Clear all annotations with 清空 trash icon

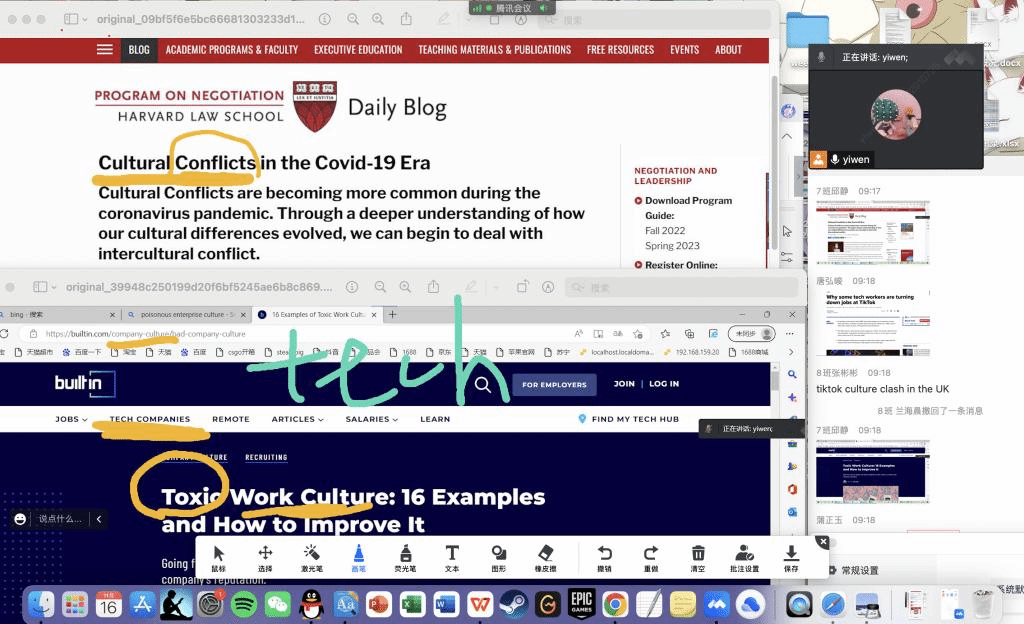(x=698, y=559)
